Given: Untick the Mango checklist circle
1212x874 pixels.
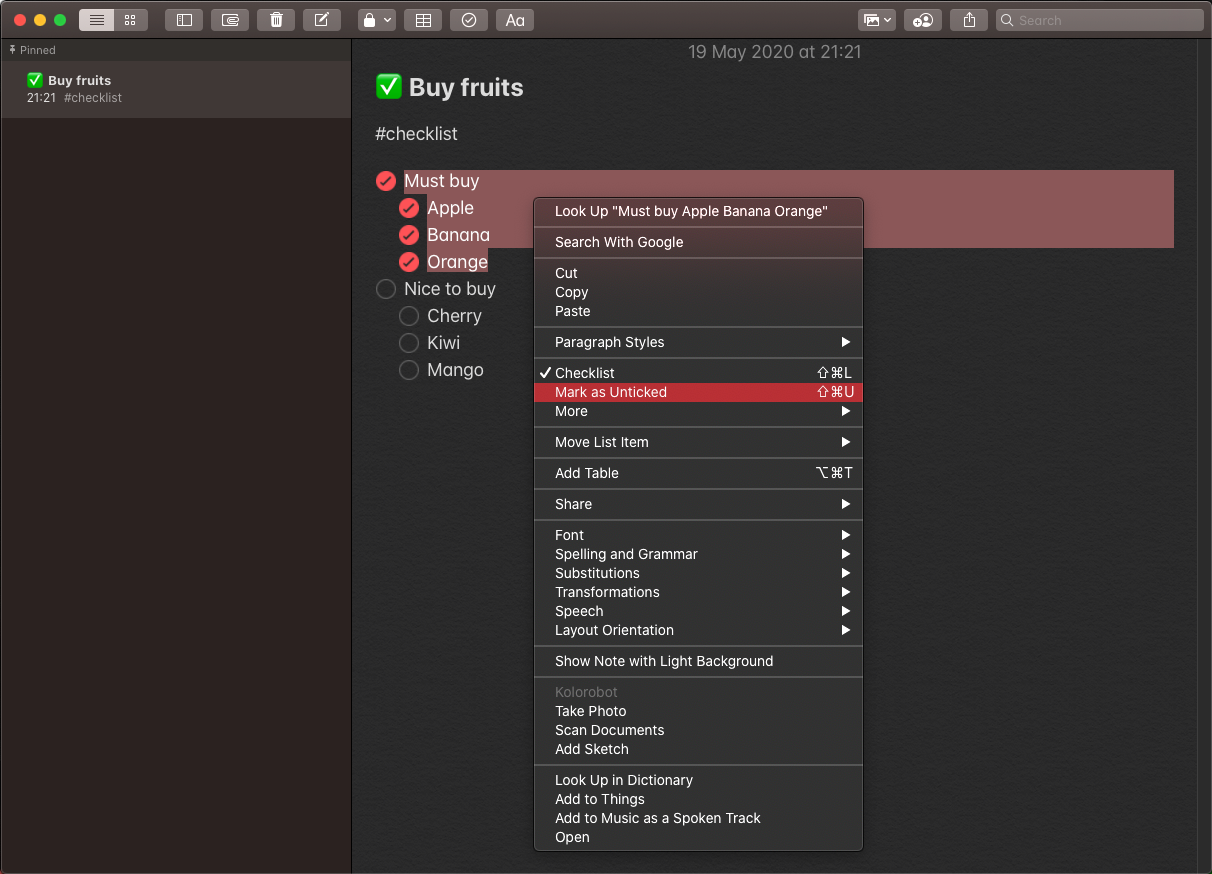Looking at the screenshot, I should [409, 369].
